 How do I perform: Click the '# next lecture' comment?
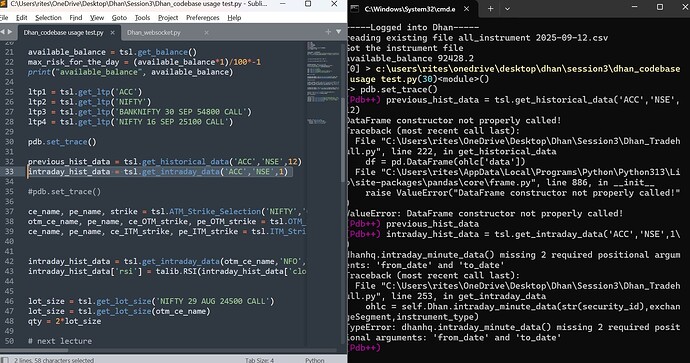(60, 341)
